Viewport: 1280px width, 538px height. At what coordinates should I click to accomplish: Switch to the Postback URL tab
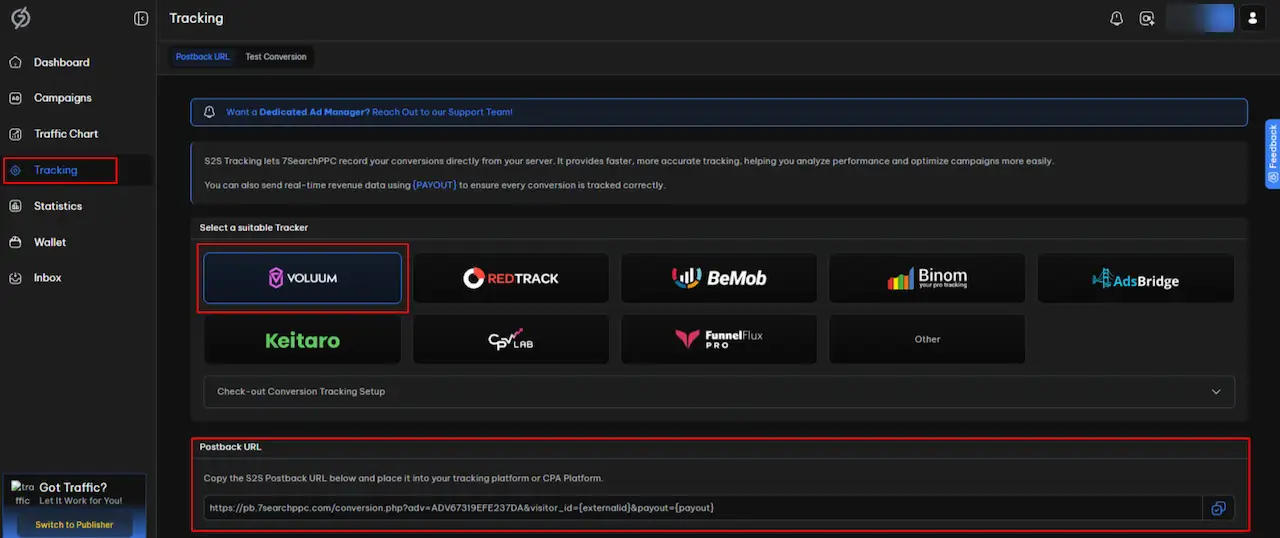tap(202, 57)
